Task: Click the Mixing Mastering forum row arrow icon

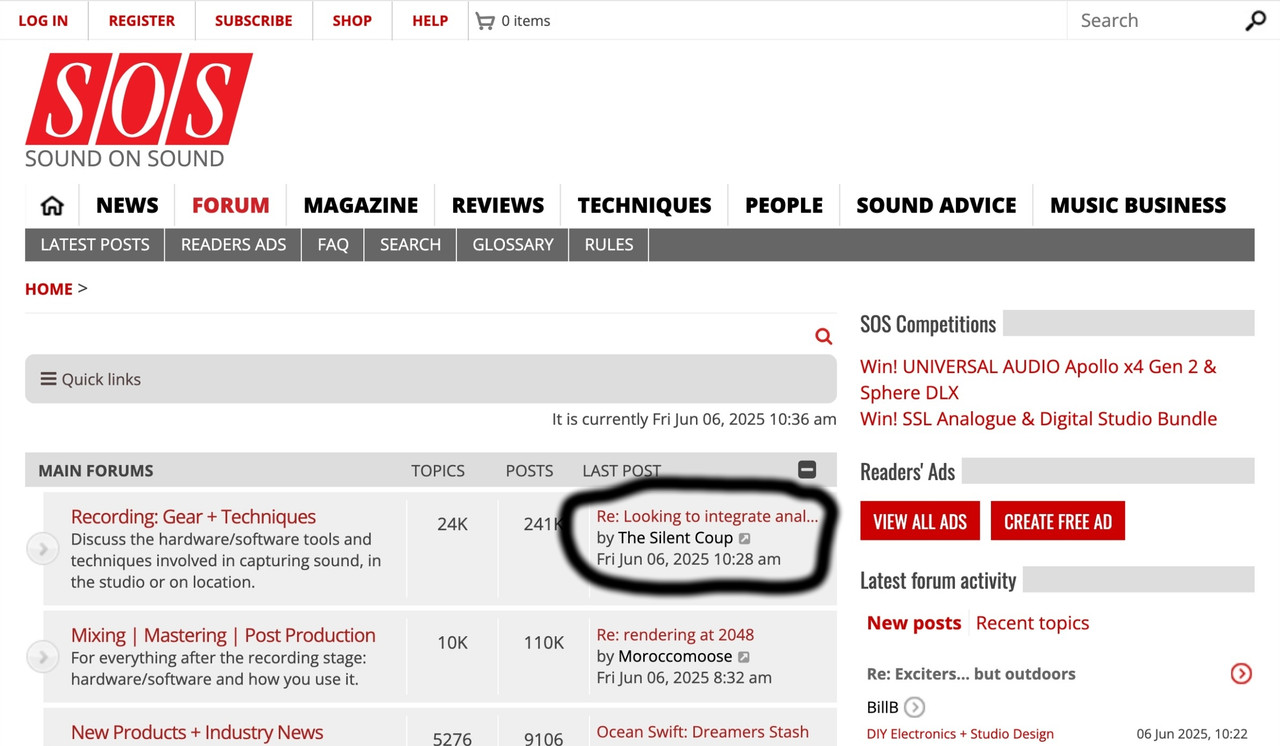Action: 43,656
